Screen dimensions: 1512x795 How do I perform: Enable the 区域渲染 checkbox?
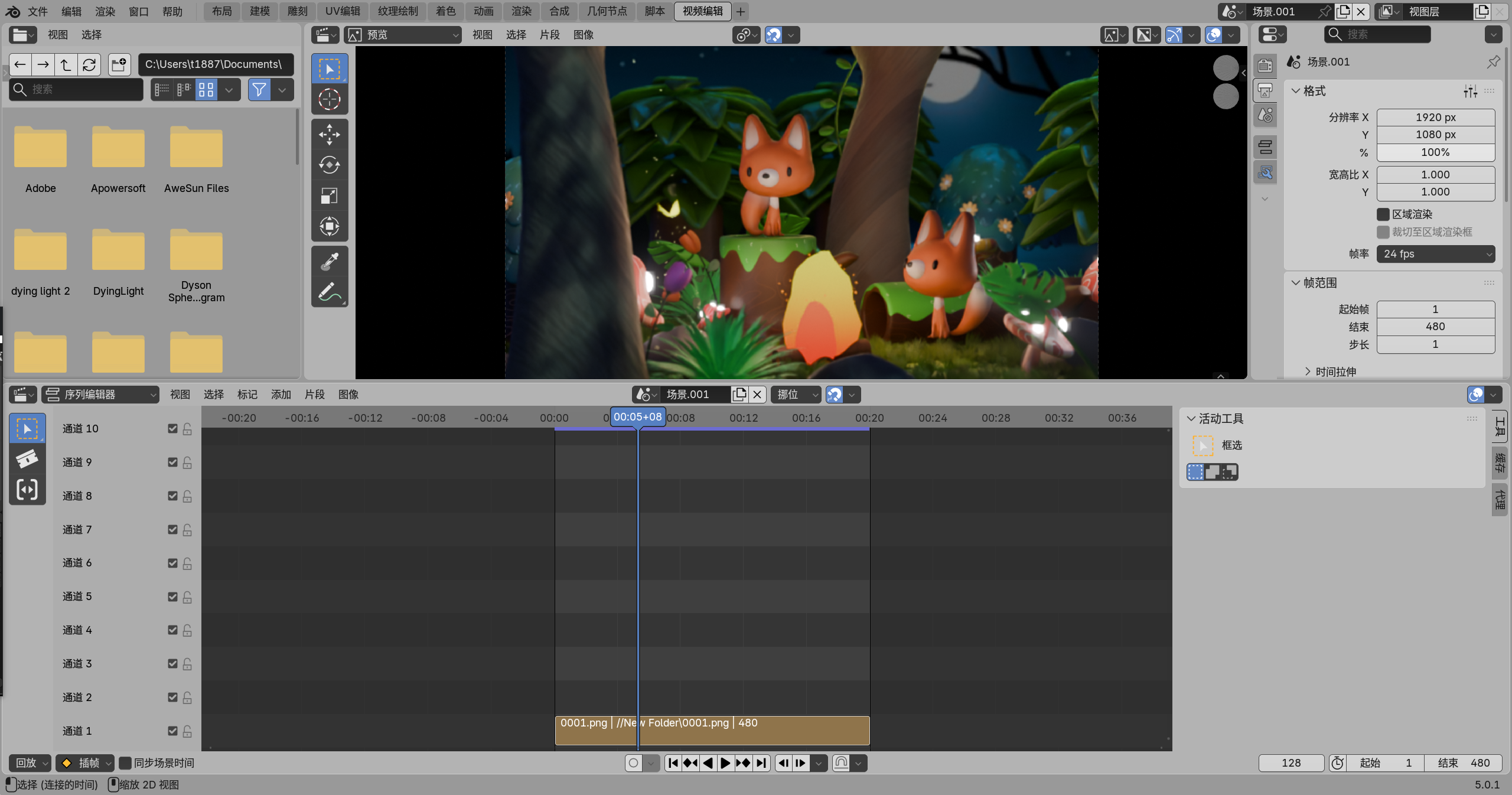pos(1383,214)
